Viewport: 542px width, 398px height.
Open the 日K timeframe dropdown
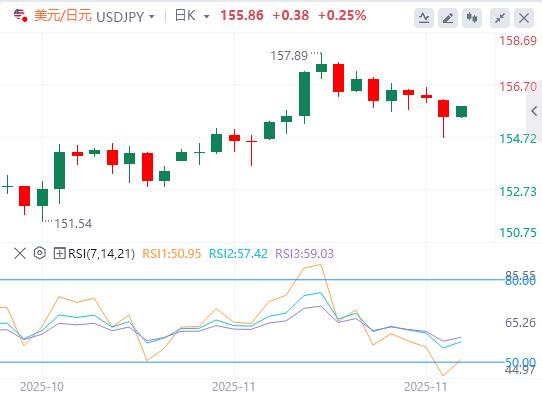tap(192, 16)
